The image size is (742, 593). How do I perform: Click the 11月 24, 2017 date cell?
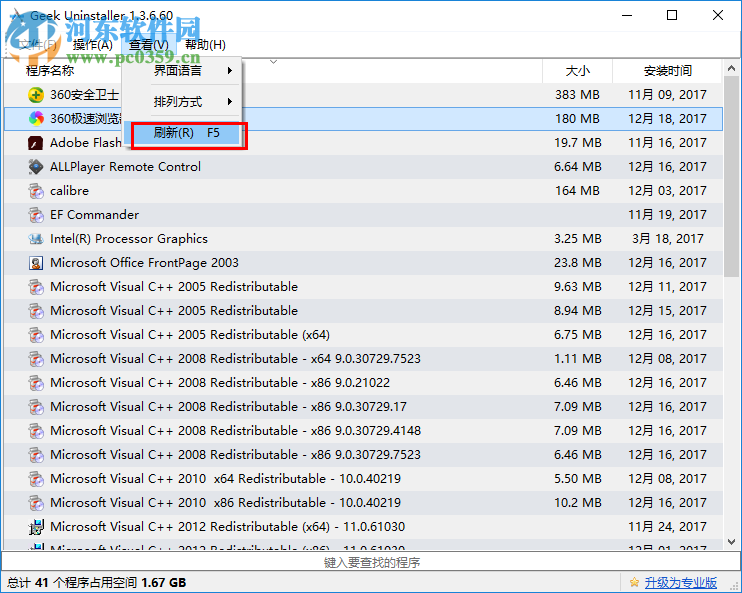667,527
